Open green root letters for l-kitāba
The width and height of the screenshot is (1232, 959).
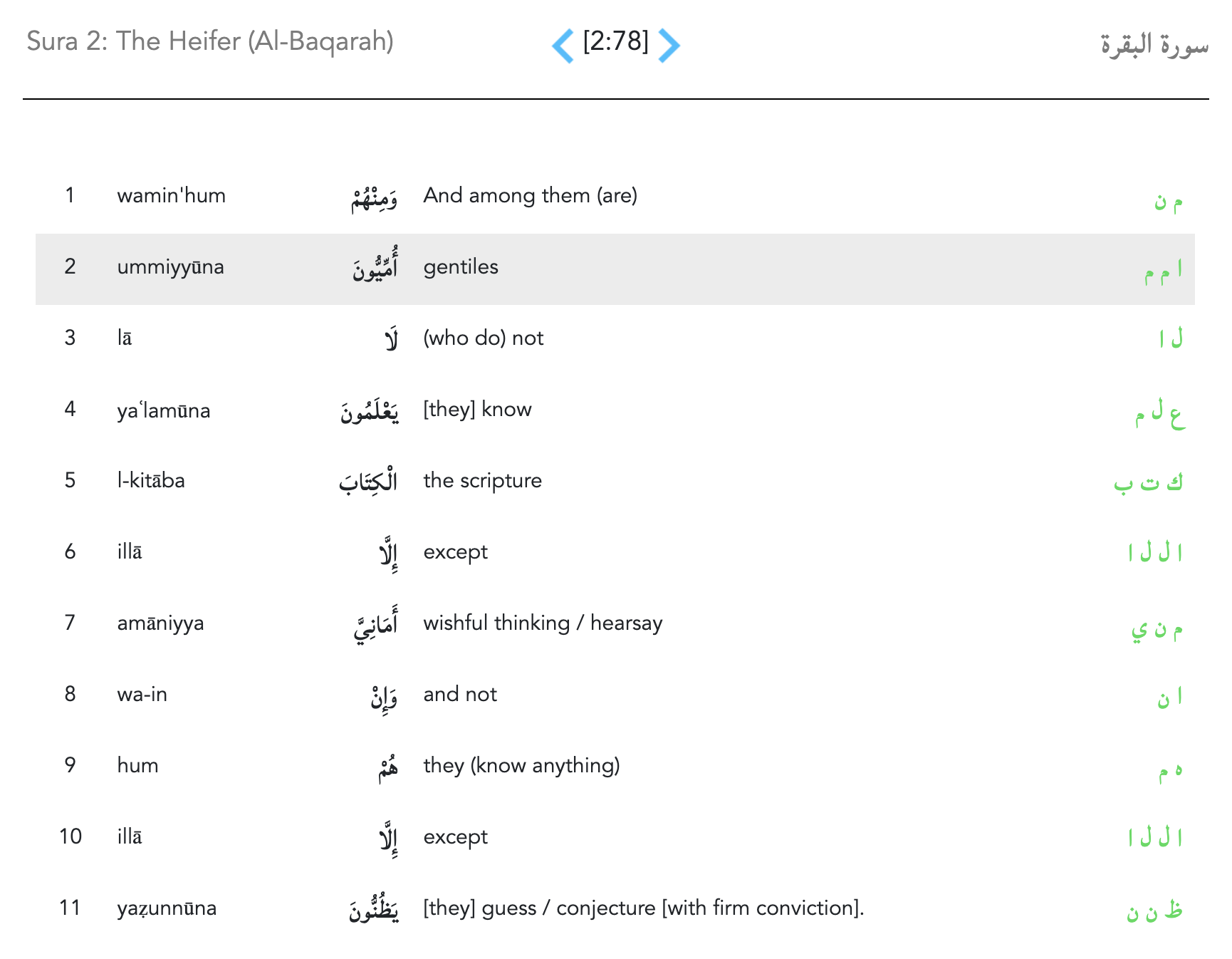tap(1148, 482)
